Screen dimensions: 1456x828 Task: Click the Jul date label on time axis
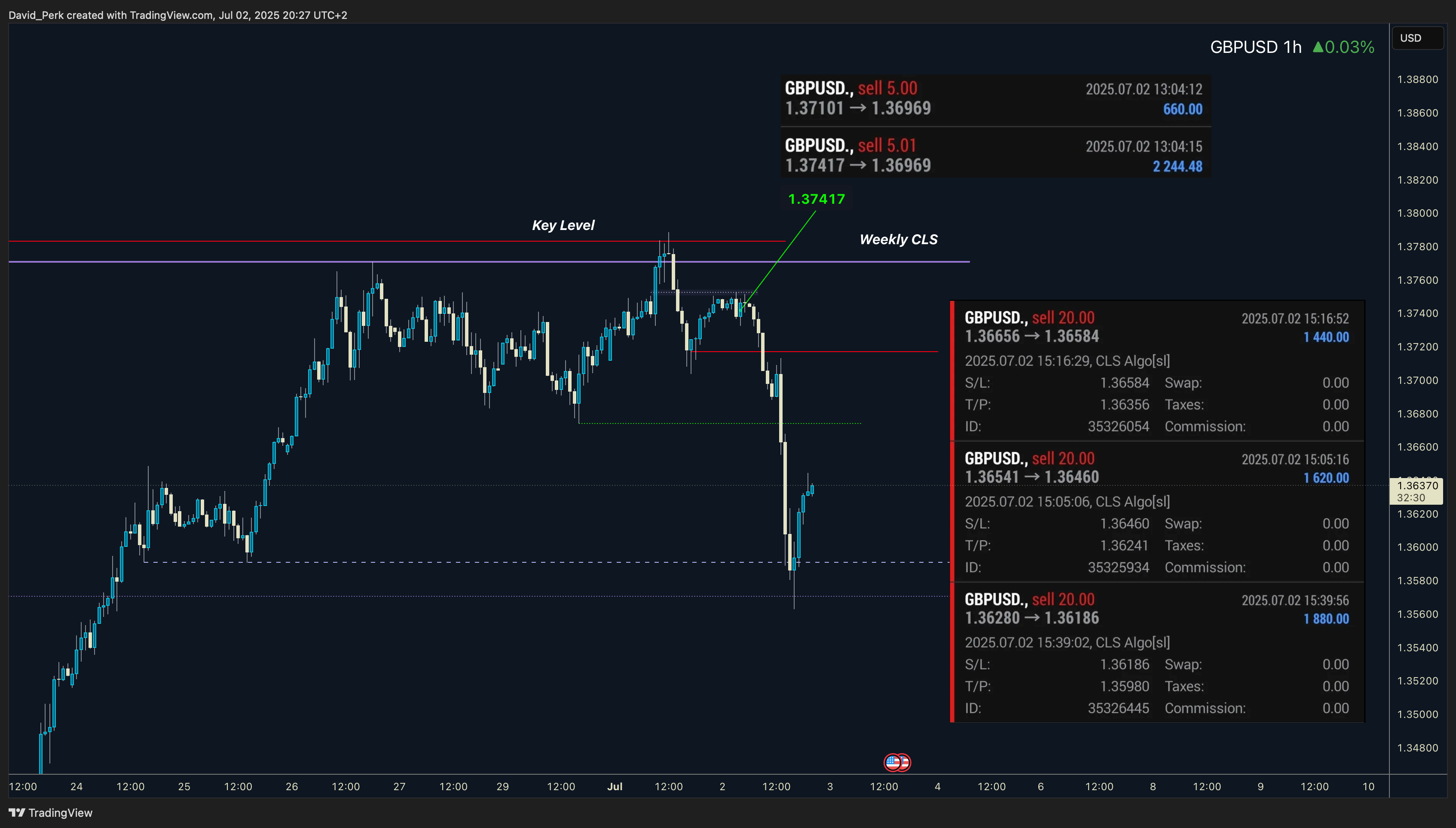tap(615, 786)
